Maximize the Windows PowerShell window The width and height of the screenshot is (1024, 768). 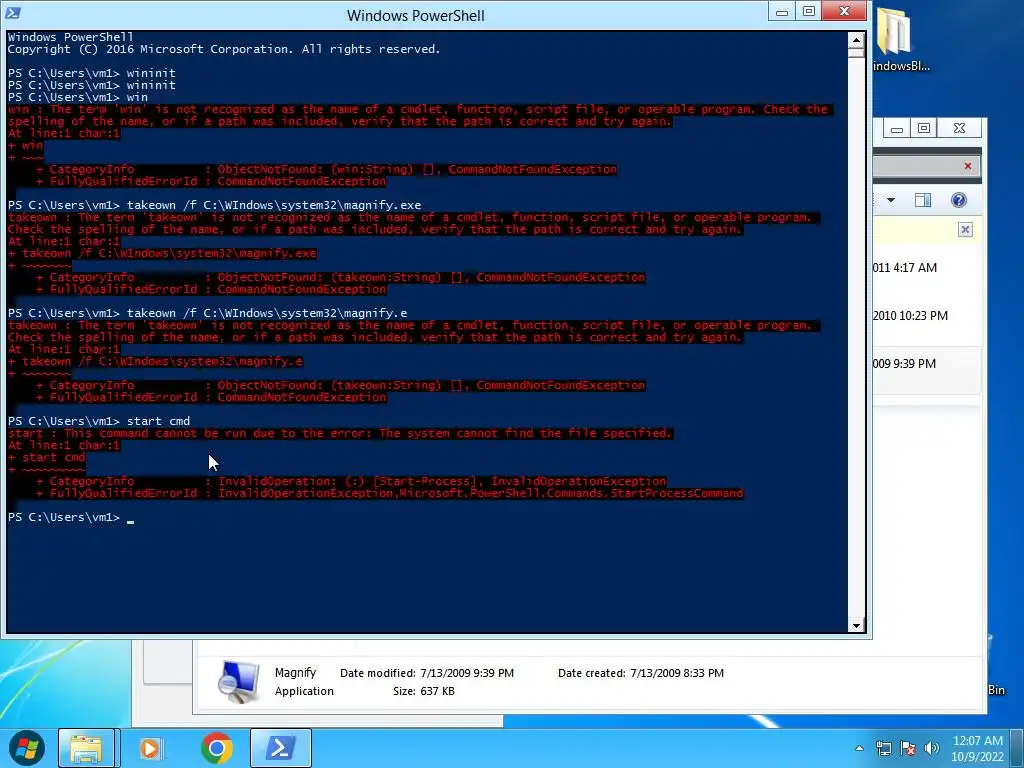[x=808, y=11]
